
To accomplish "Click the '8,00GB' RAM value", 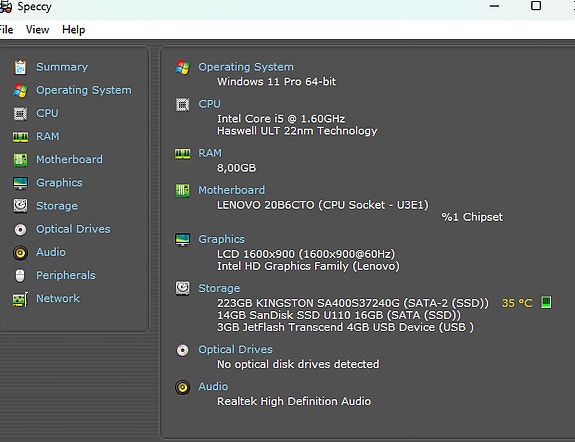I will (x=237, y=168).
